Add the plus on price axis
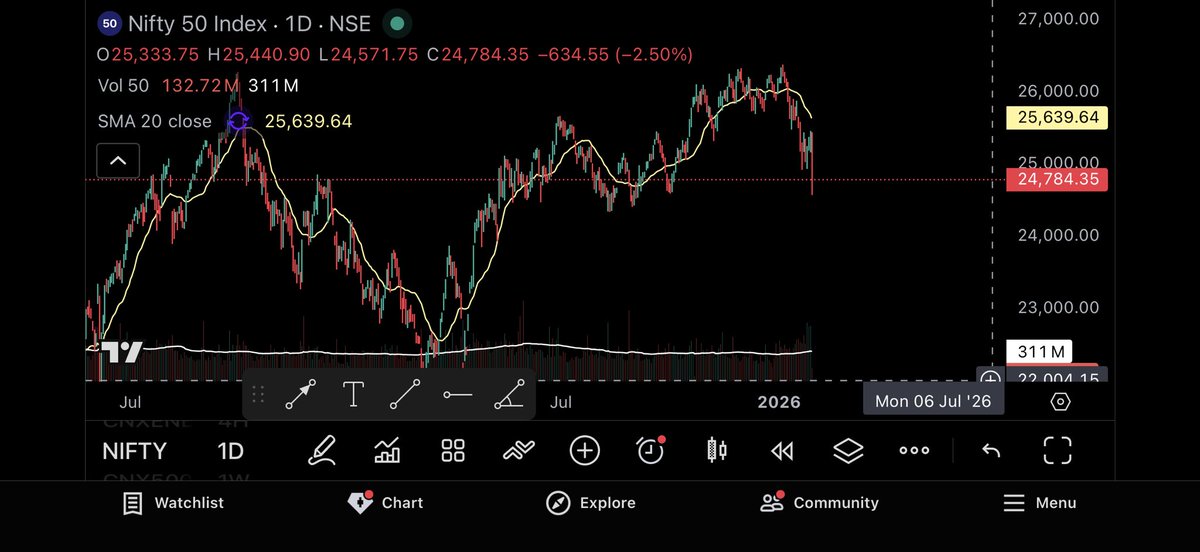Screen dimensions: 1200x552 click(990, 379)
